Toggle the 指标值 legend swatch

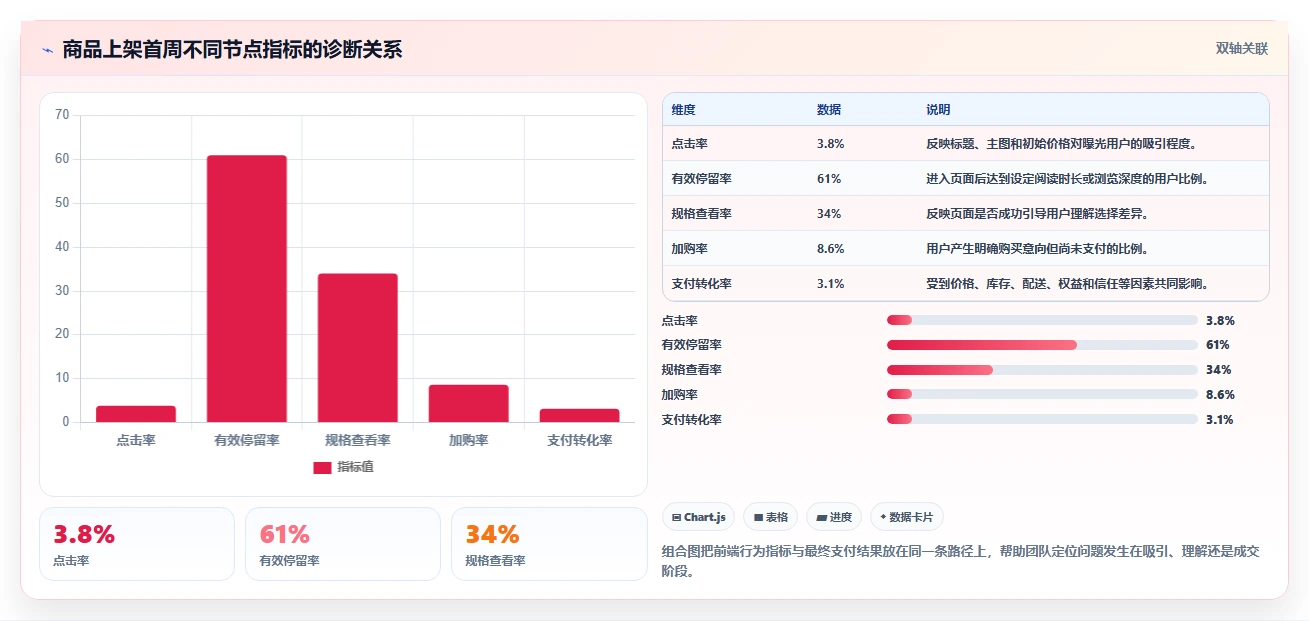click(x=322, y=467)
